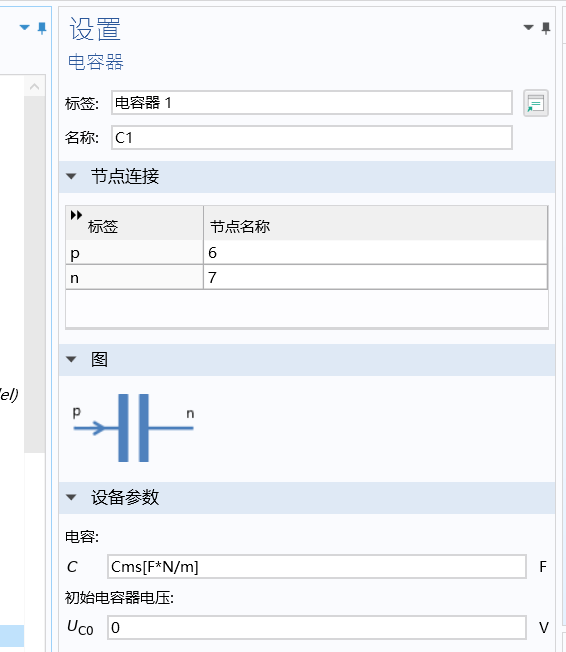Click the label-editing icon beside 标签 field

click(536, 103)
